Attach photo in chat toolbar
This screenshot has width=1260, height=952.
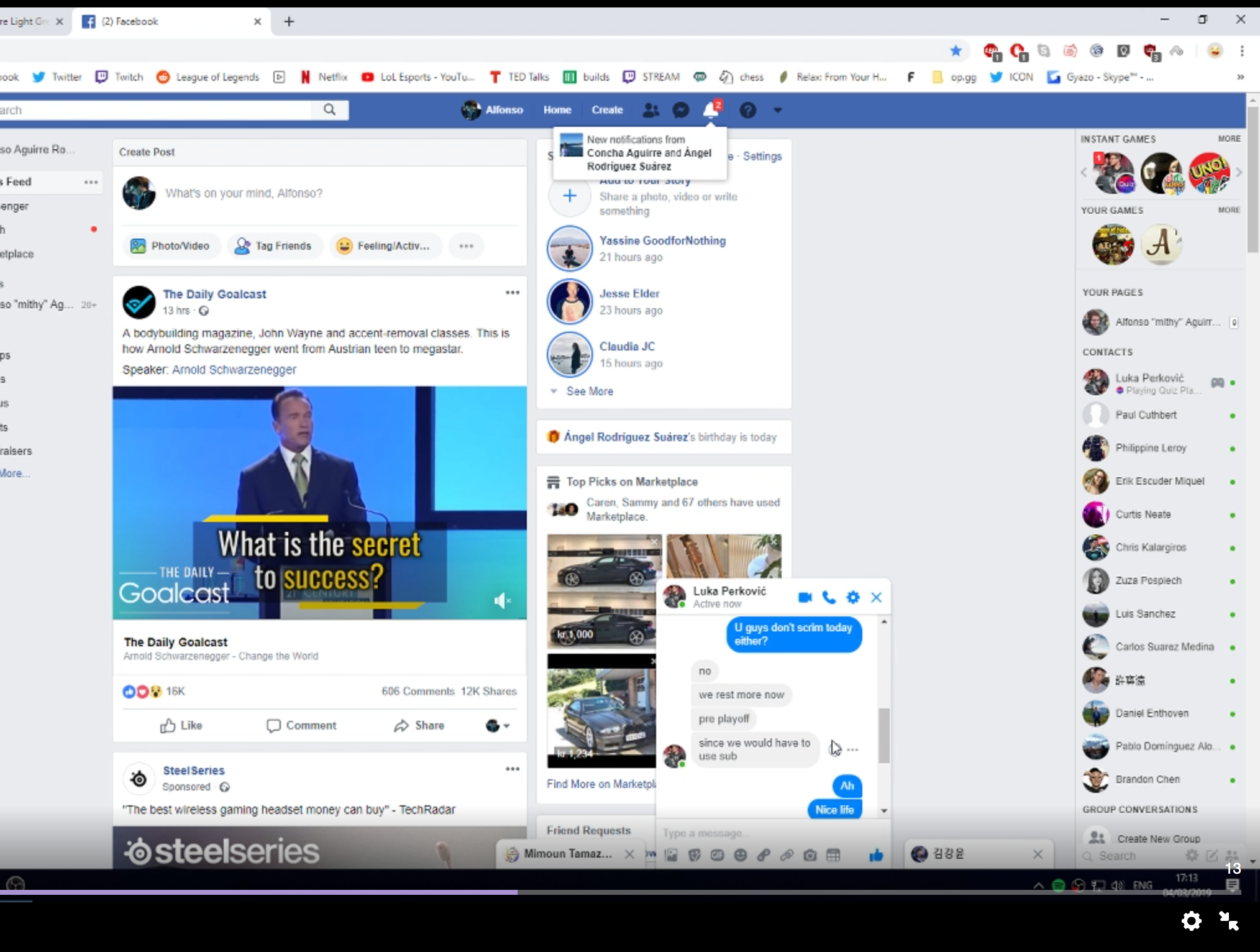pos(671,856)
